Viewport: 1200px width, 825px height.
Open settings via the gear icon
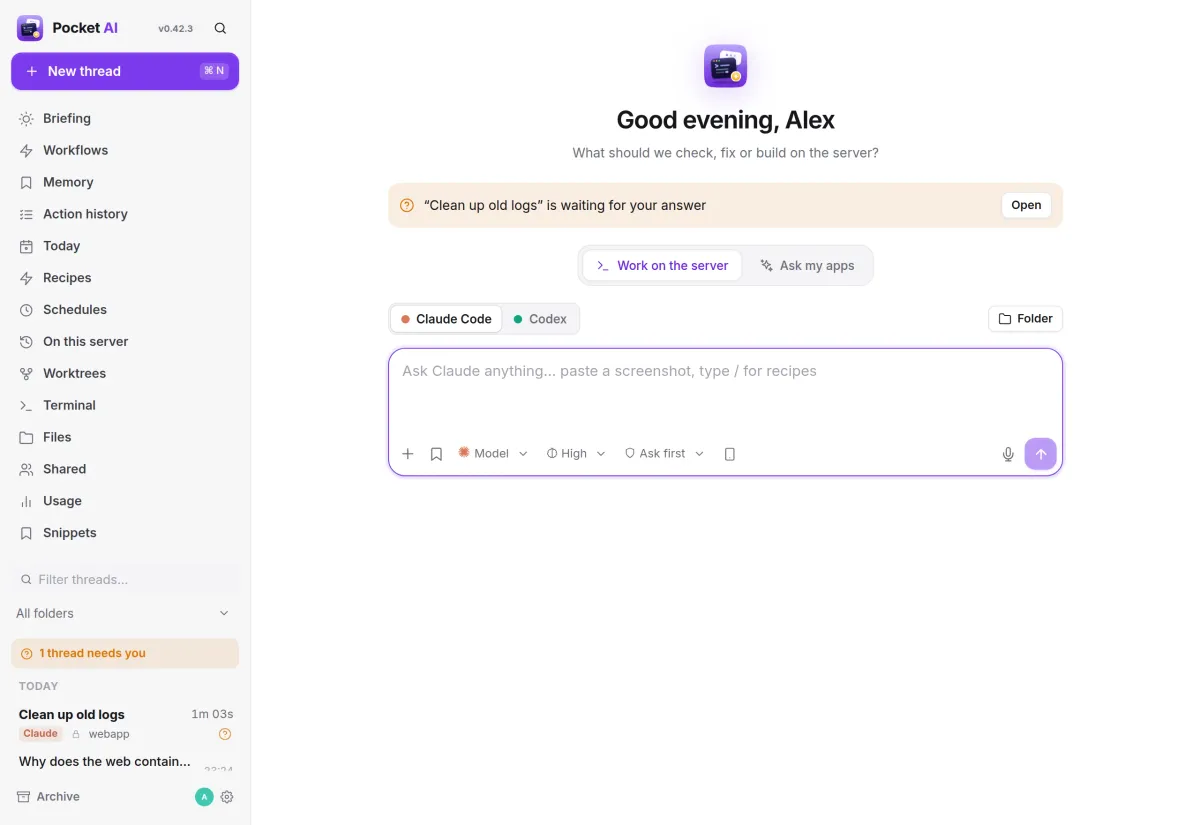pos(227,797)
